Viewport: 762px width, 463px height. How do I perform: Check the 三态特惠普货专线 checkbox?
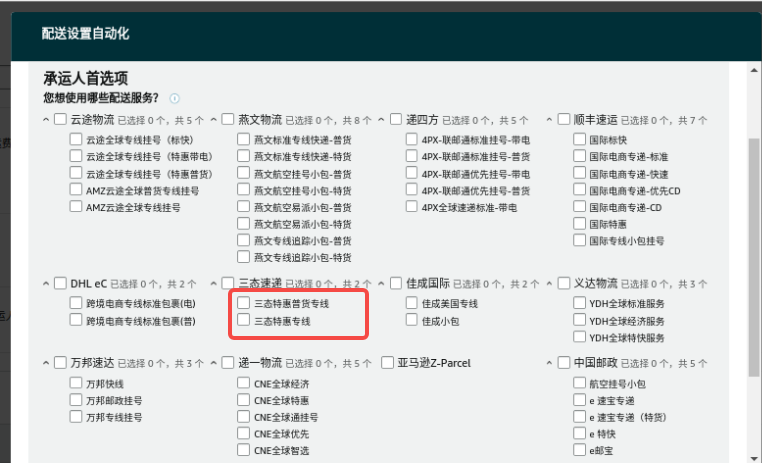(x=244, y=302)
